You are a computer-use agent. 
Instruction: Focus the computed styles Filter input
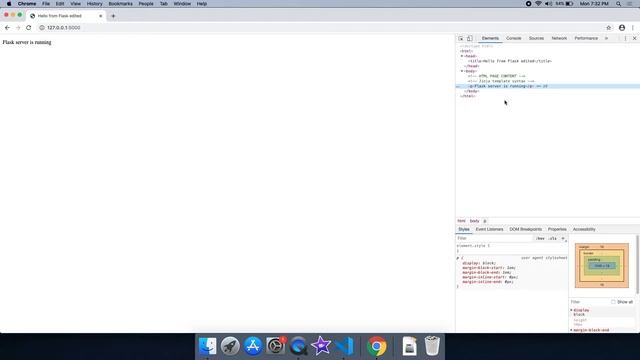click(x=590, y=302)
